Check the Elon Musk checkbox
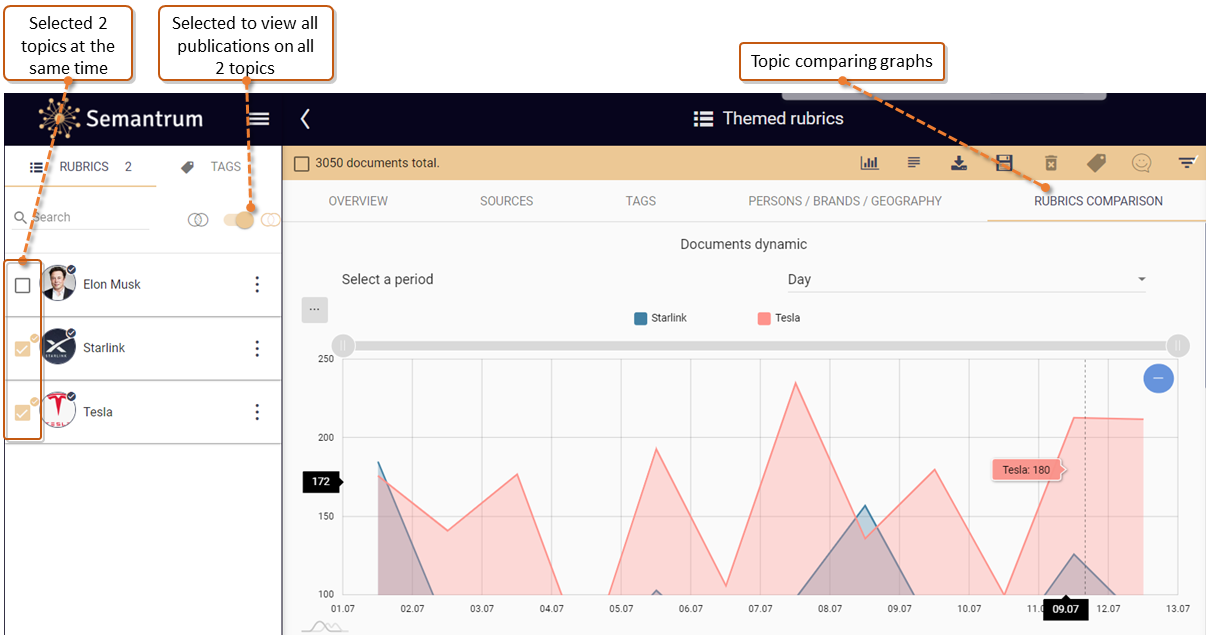This screenshot has height=635, width=1206. coord(22,285)
